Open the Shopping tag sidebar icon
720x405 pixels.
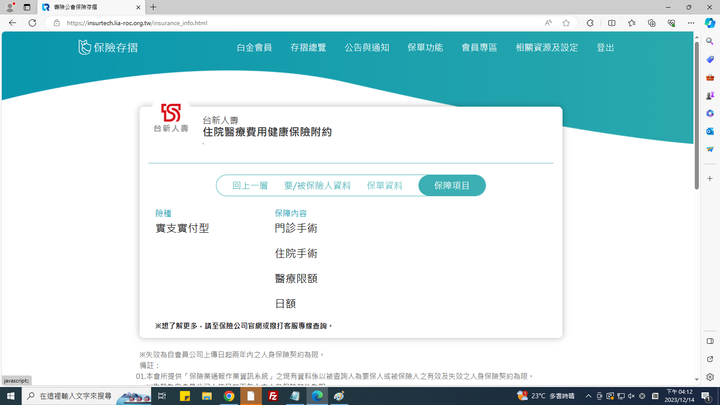[x=710, y=60]
